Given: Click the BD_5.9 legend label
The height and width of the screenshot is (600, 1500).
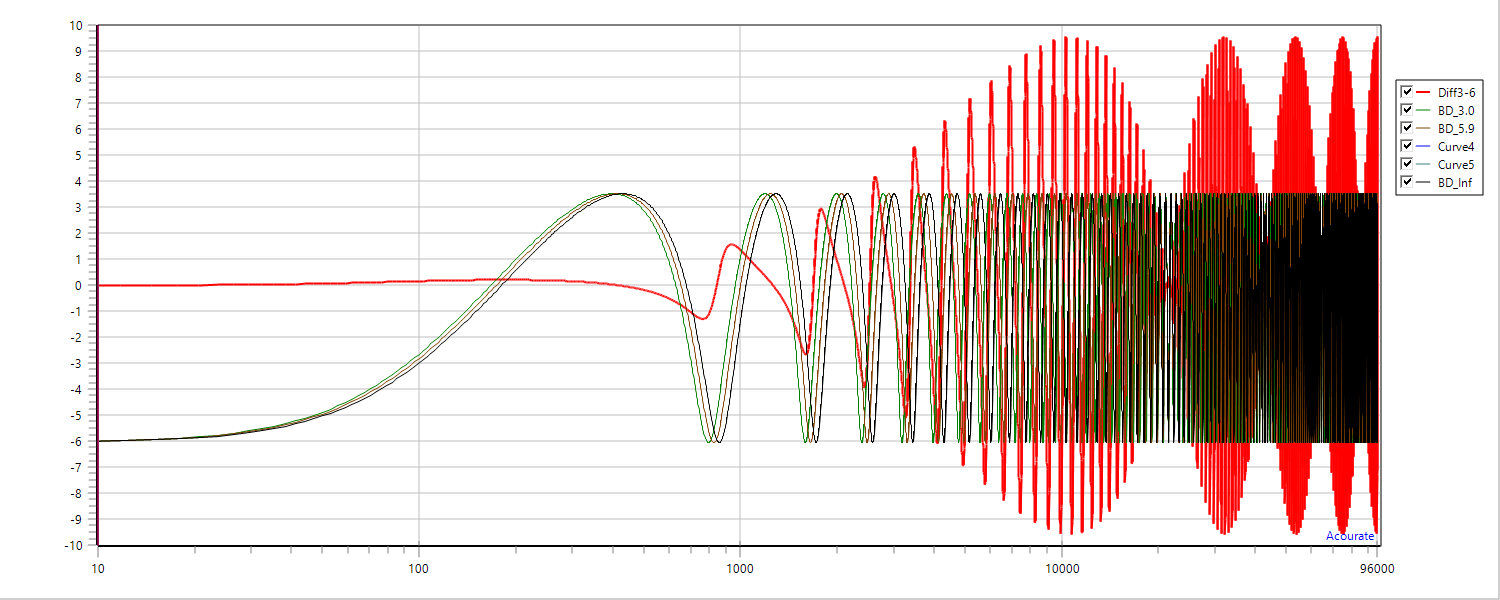Looking at the screenshot, I should [x=1456, y=128].
